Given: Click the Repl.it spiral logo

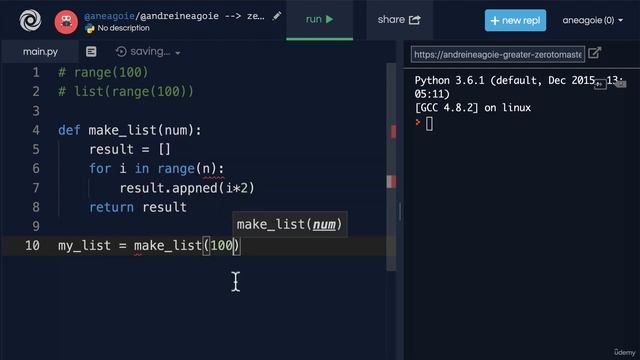Looking at the screenshot, I should (x=30, y=20).
